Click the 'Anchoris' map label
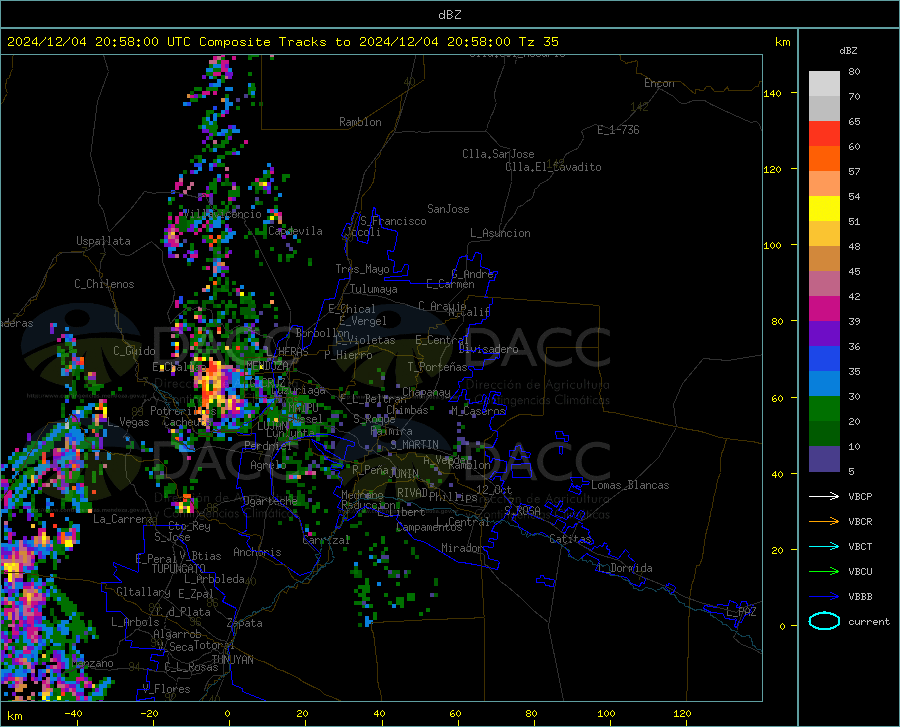The width and height of the screenshot is (900, 727). 257,552
